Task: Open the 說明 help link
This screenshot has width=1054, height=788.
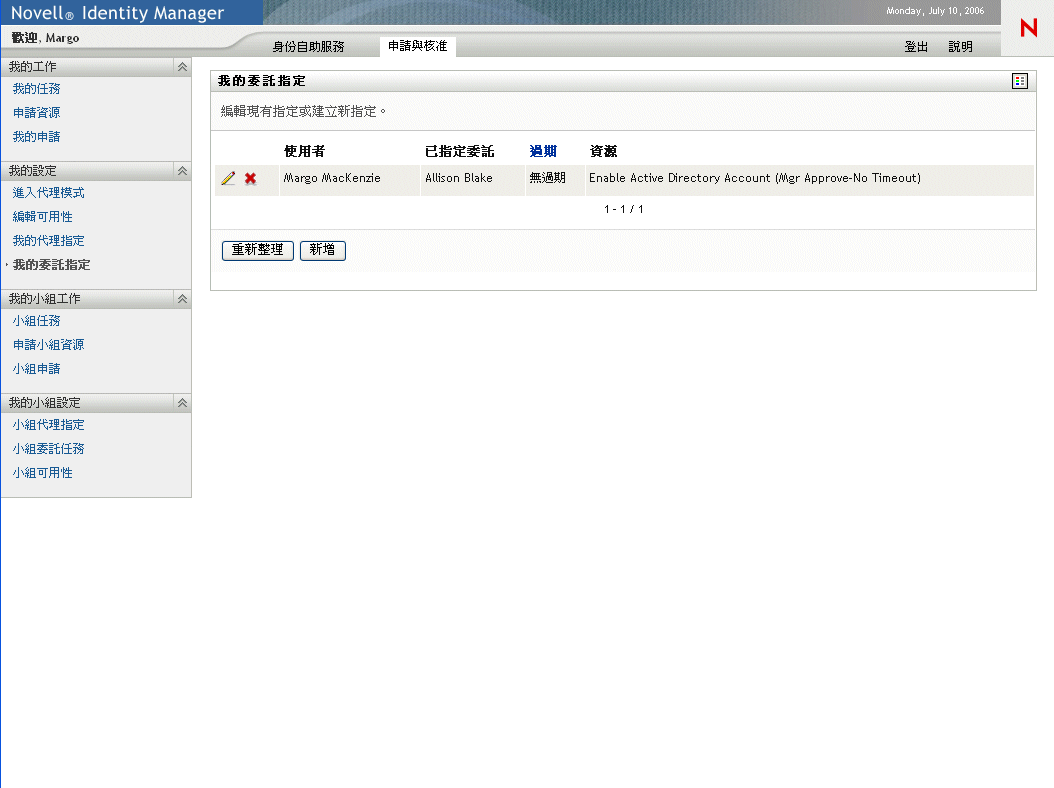Action: pos(961,46)
